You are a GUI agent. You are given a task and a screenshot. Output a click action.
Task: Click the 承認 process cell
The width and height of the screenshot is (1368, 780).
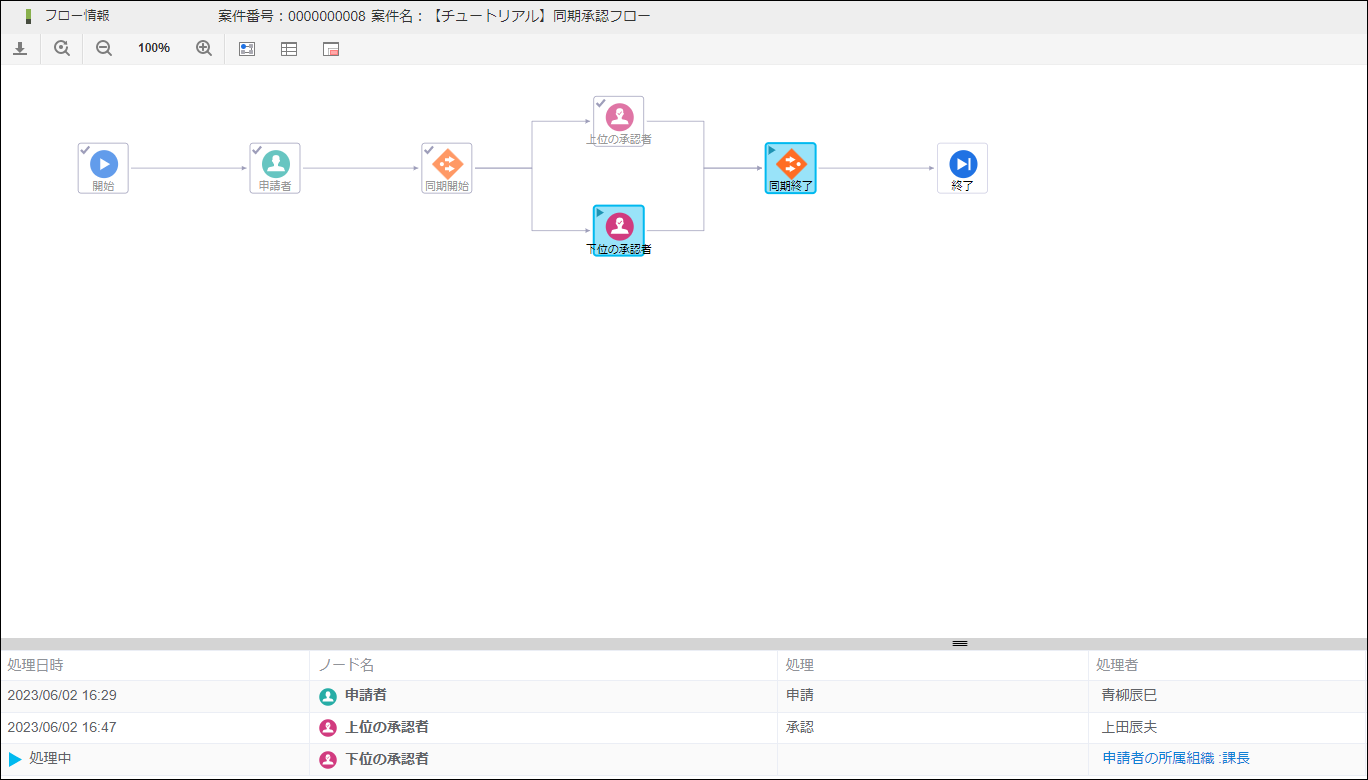932,727
